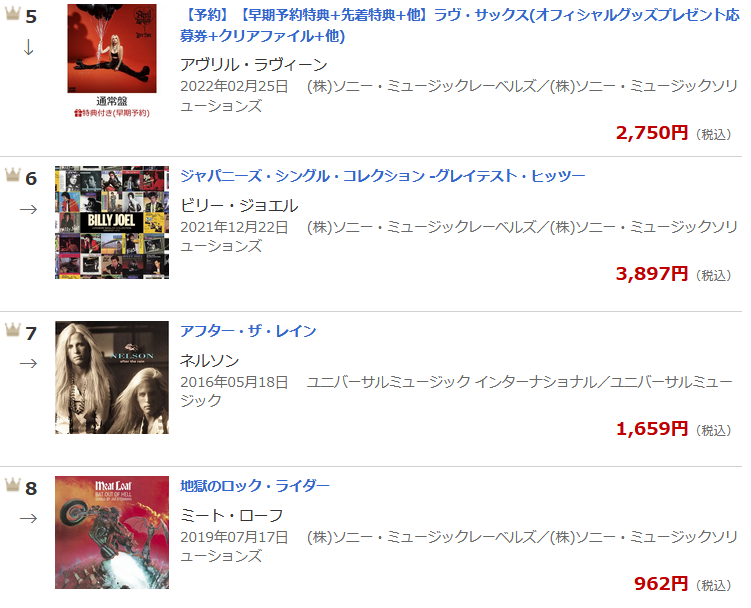Viewport: 751px width, 608px height.
Task: Open the 地獄のロック・ライダー title link
Action: 255,486
